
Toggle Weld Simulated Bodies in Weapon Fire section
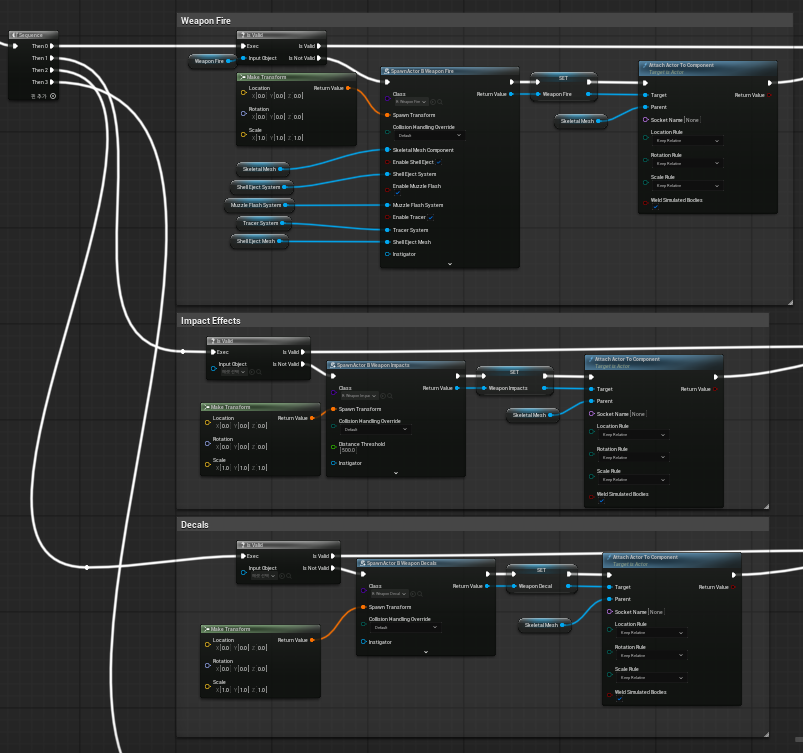tap(655, 207)
